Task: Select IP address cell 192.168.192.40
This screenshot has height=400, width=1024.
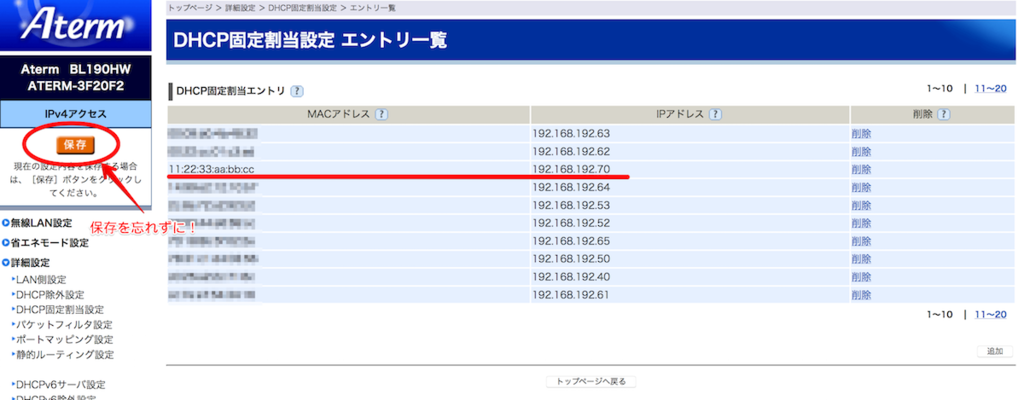Action: (x=690, y=276)
